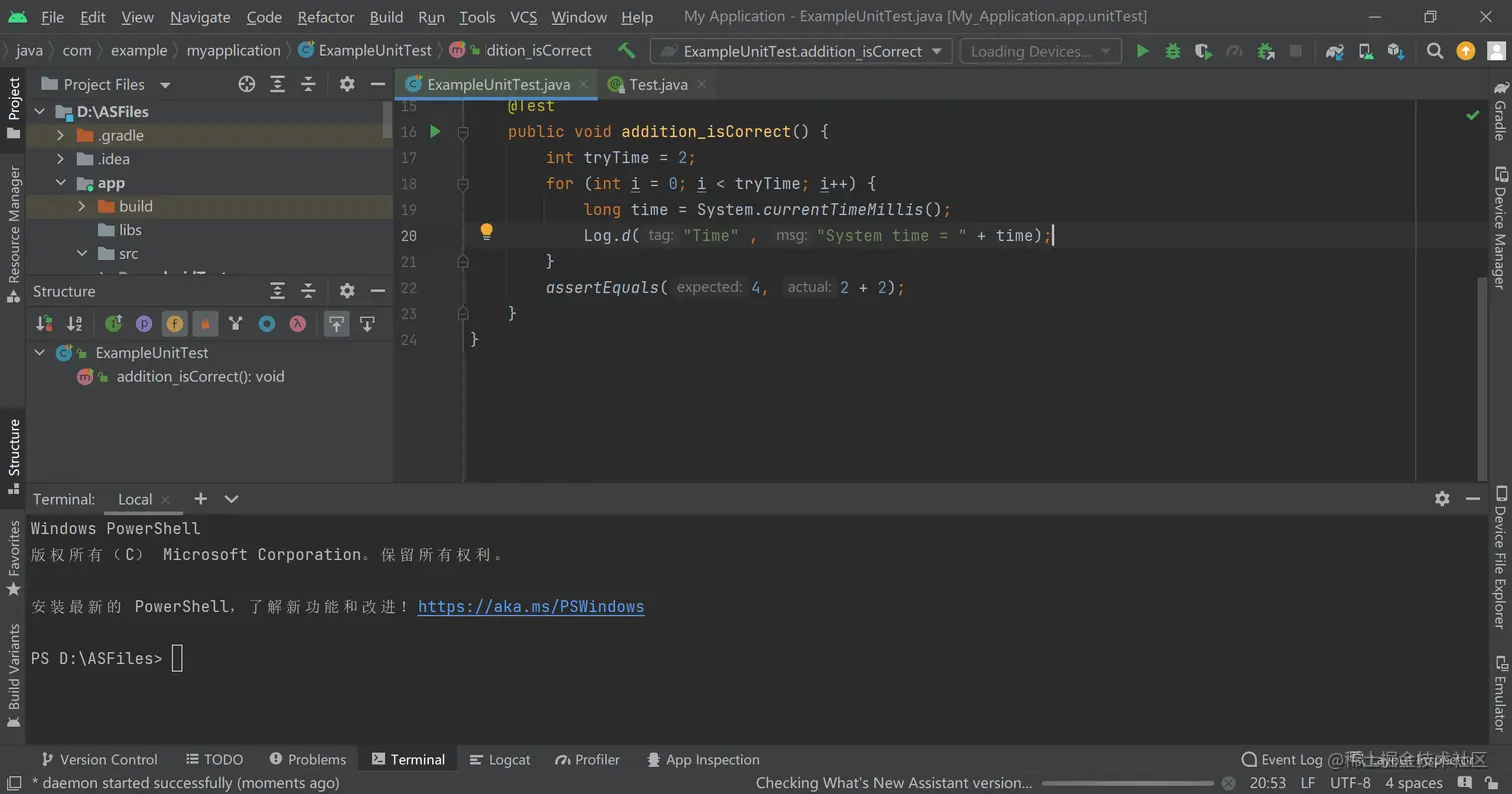Toggle Sort by Visibility in Structure
This screenshot has width=1512, height=794.
click(44, 323)
